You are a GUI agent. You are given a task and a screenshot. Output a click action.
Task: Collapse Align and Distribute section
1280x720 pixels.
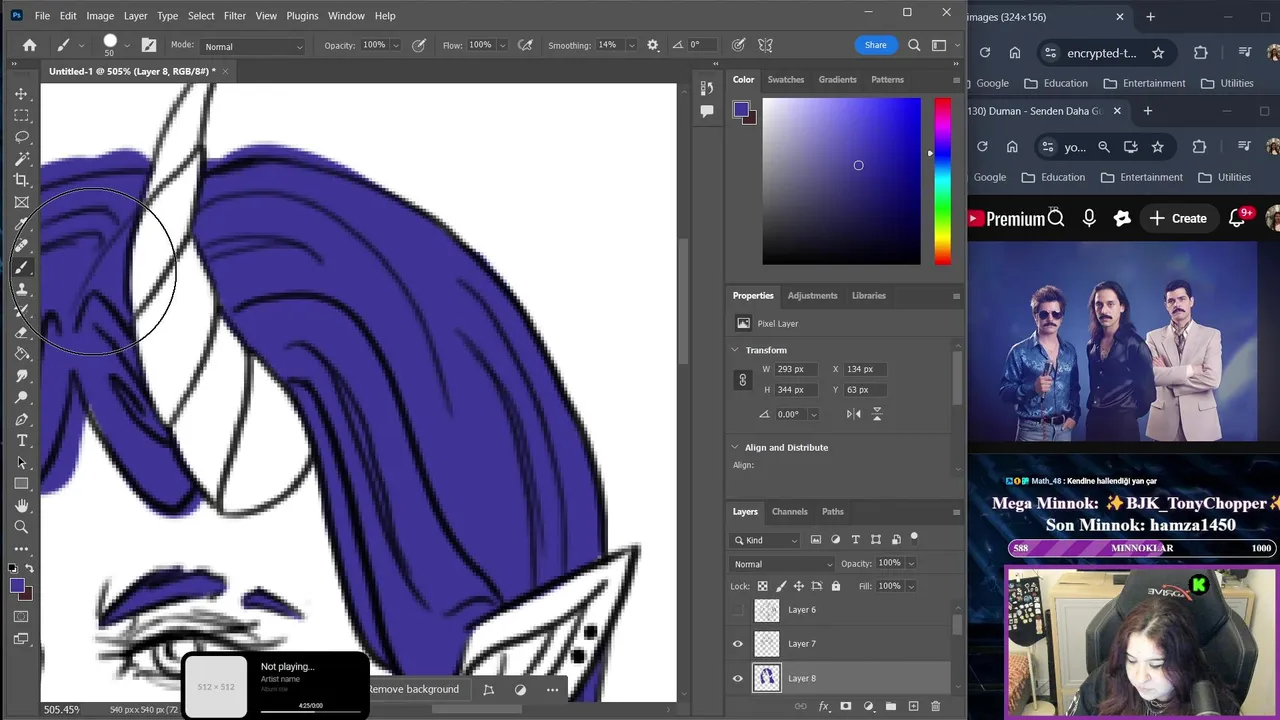735,447
